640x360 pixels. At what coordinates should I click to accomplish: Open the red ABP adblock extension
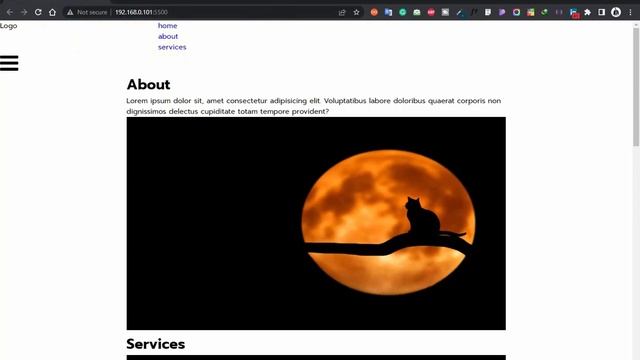pos(431,12)
